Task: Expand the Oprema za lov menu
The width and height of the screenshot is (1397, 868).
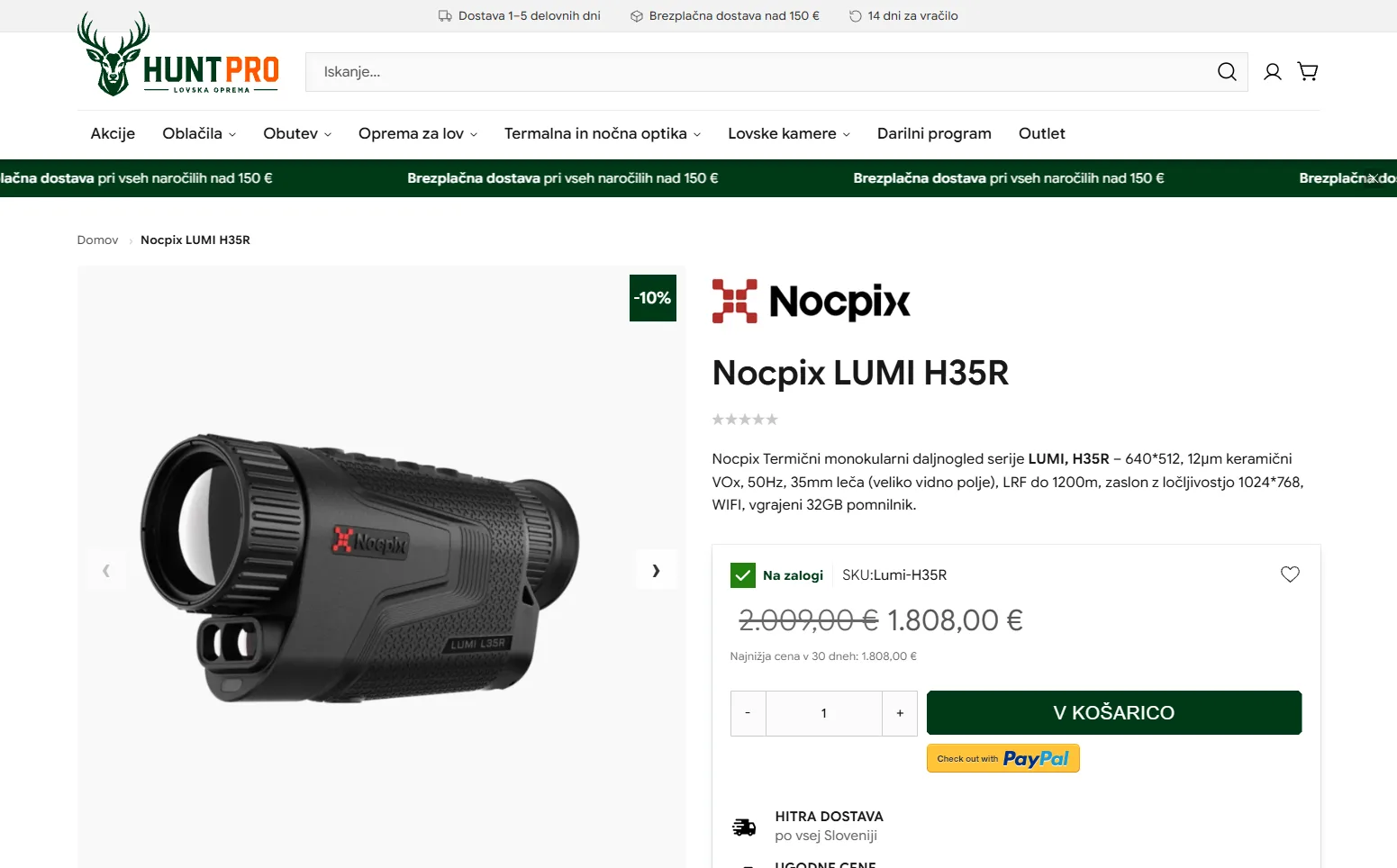Action: 418,133
